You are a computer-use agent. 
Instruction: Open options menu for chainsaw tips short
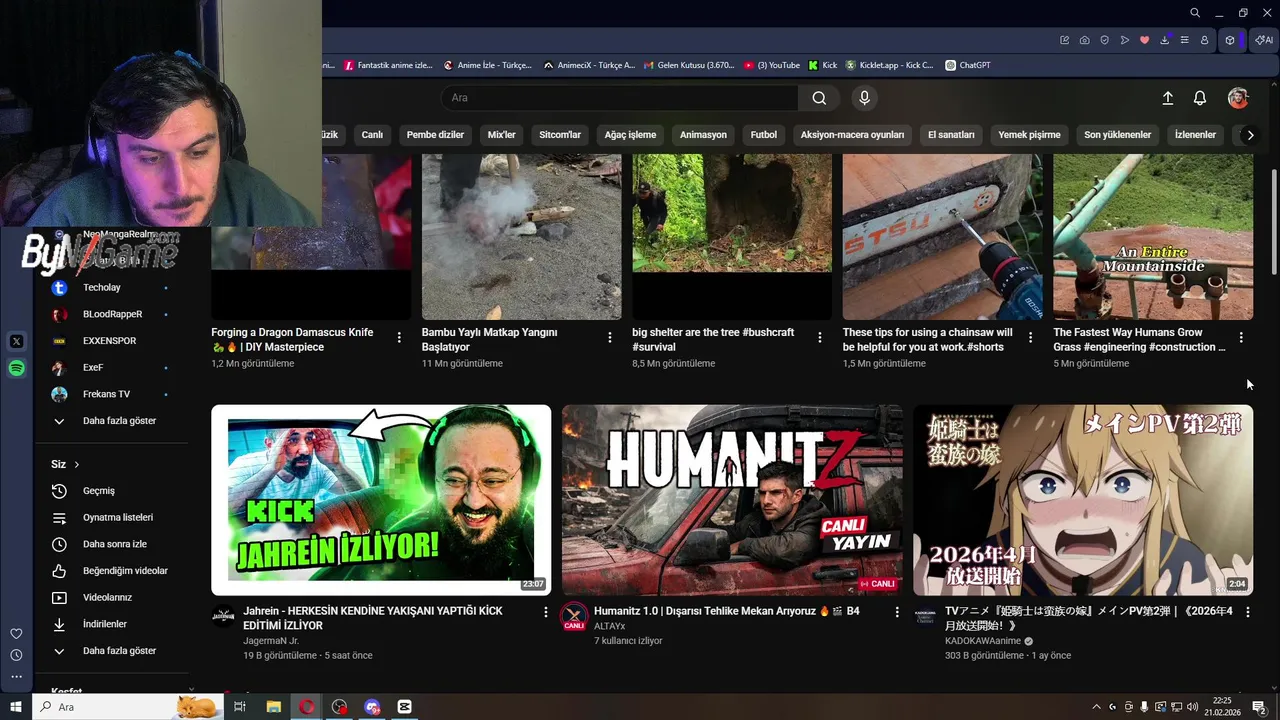[1030, 338]
